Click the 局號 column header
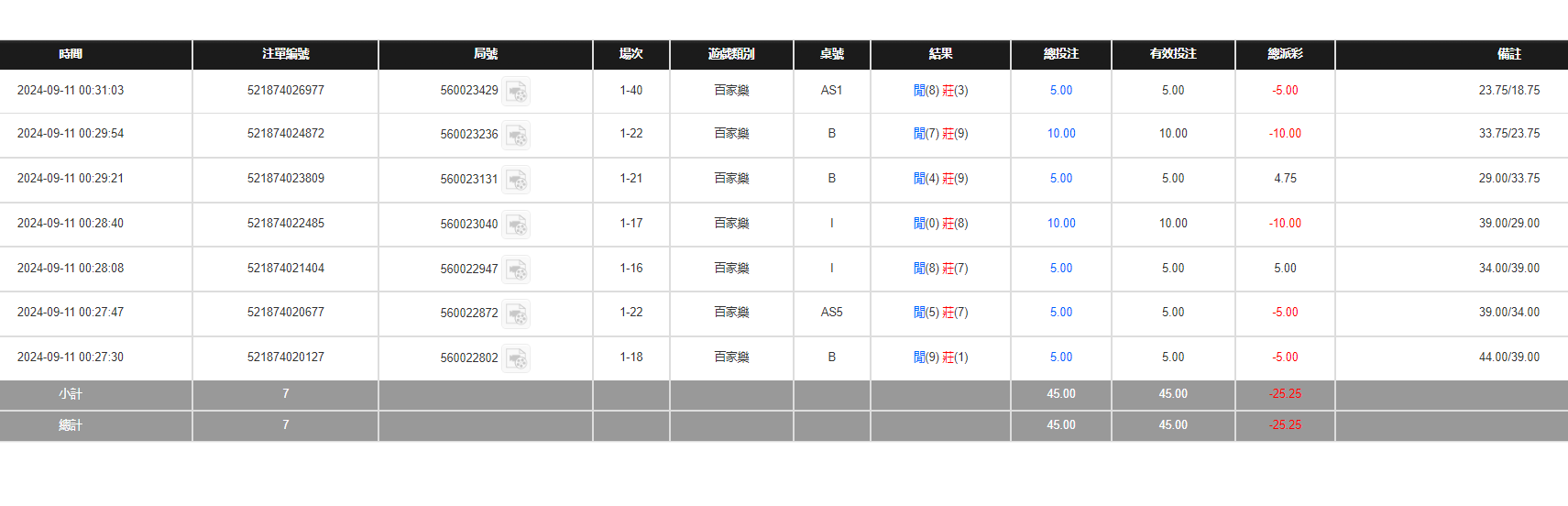The image size is (1568, 506). 485,54
